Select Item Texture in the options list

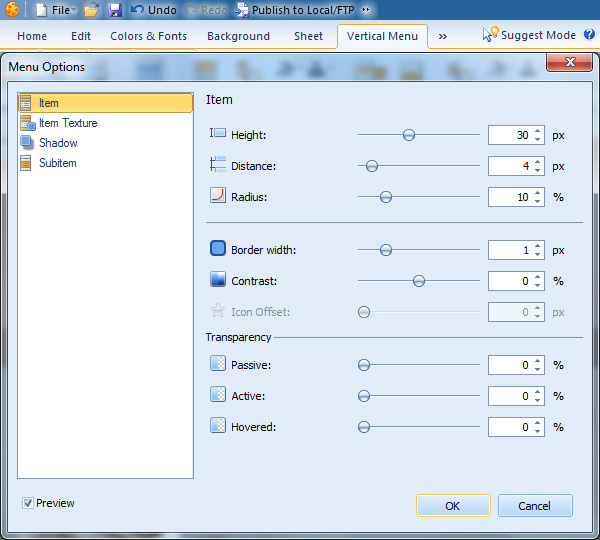coord(105,123)
